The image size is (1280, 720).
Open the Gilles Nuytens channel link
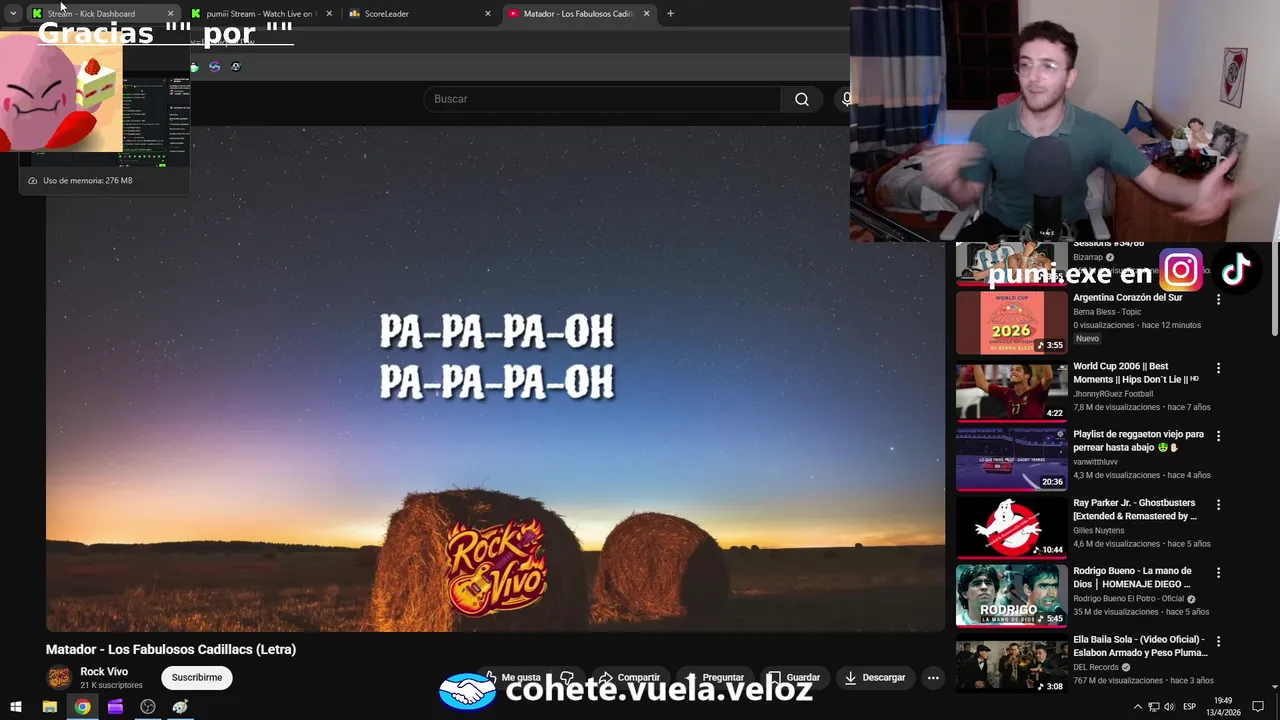1099,531
